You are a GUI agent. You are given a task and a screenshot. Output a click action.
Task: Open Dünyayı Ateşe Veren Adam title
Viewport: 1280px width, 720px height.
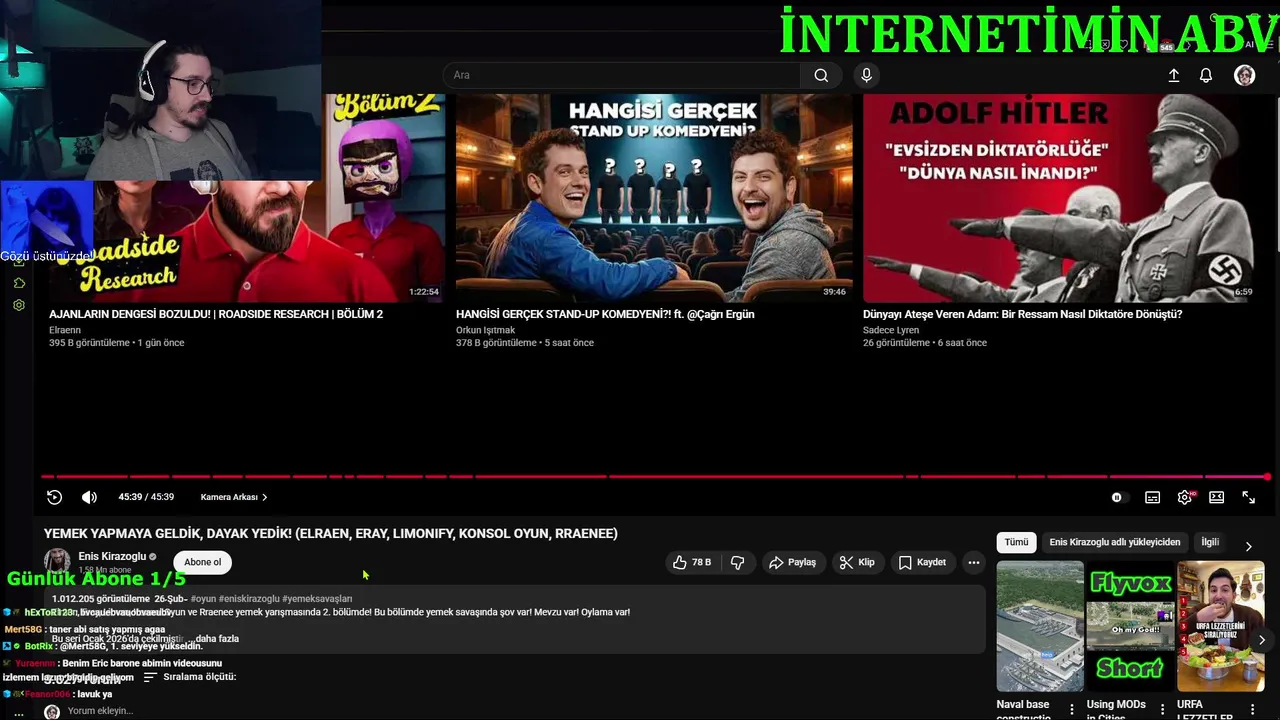1022,314
